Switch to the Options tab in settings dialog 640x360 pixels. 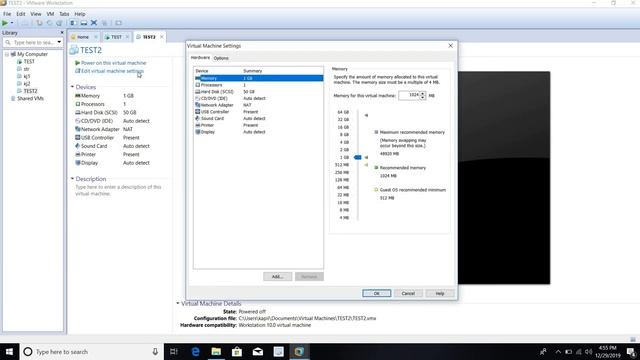click(x=221, y=58)
